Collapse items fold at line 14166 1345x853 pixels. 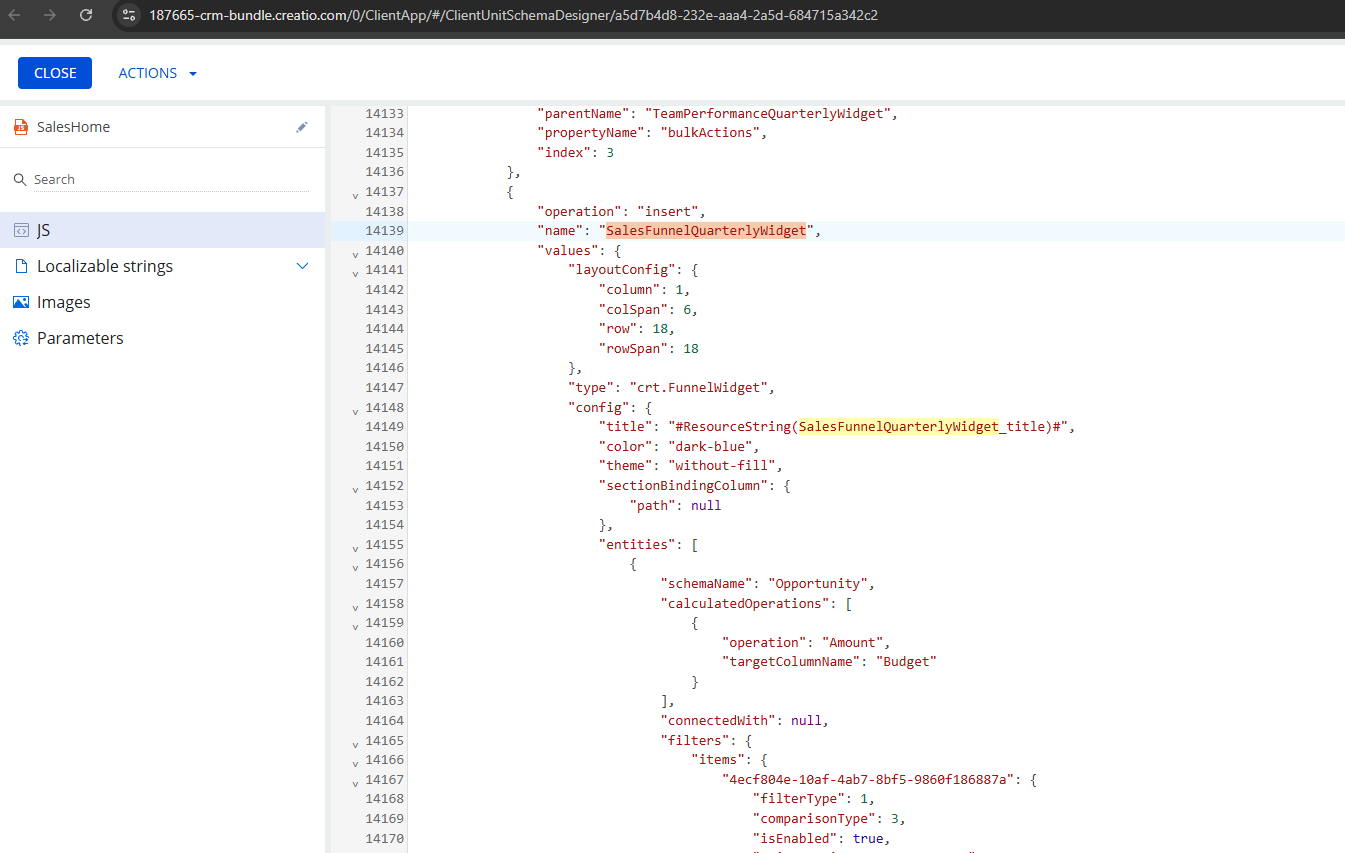[x=355, y=762]
